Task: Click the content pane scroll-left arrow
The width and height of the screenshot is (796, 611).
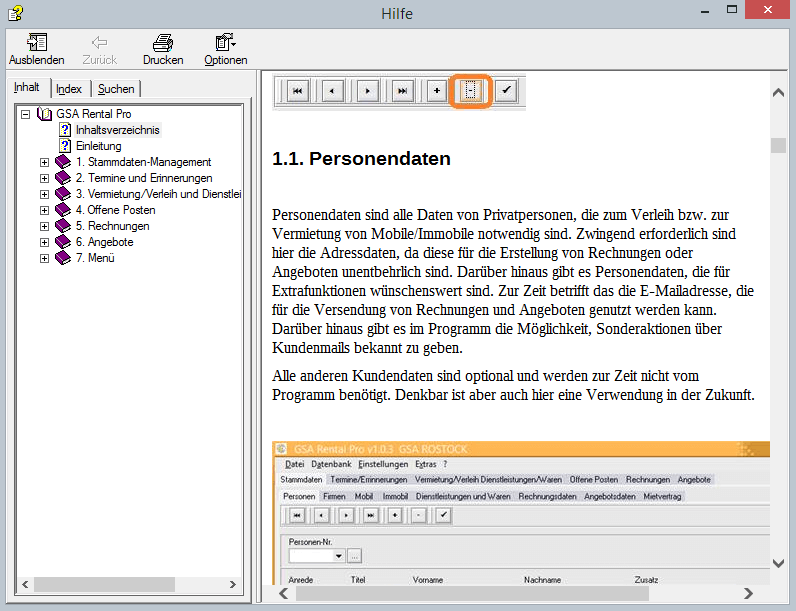Action: click(x=284, y=593)
